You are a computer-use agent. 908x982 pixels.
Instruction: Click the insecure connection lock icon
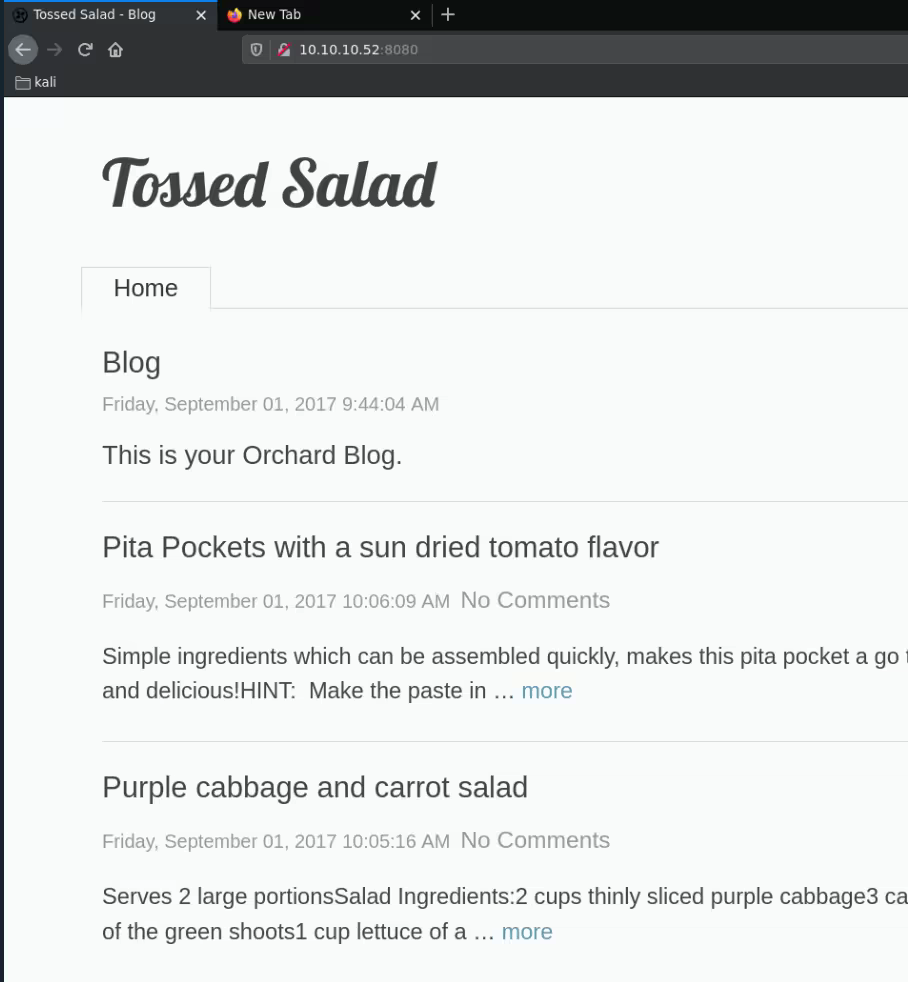tap(283, 49)
